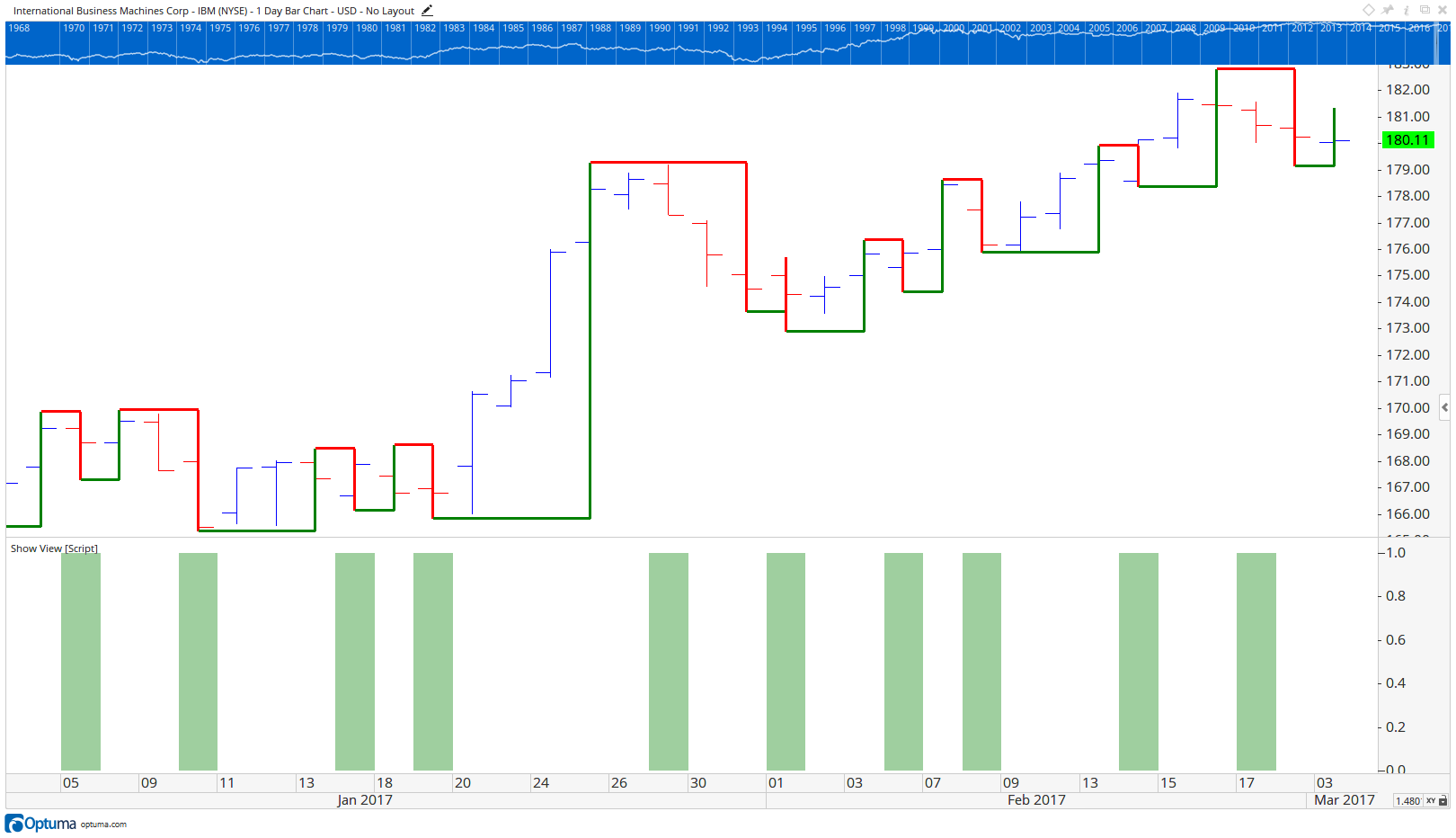1456x838 pixels.
Task: Click the green script bar above date 05
Action: [81, 662]
